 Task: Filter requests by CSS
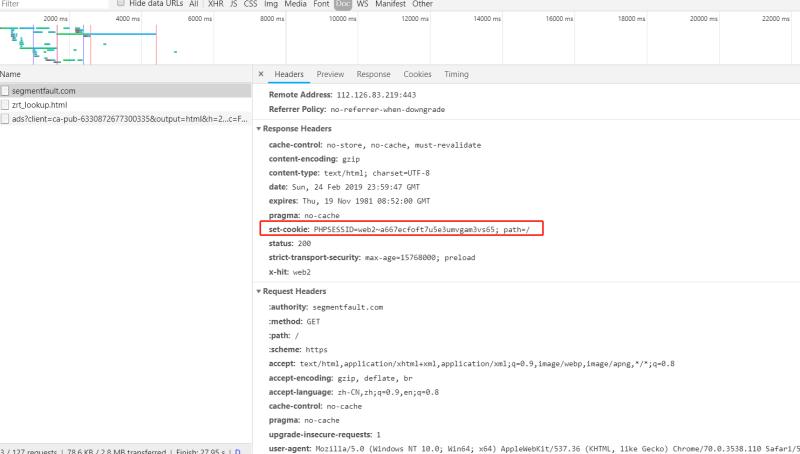[x=251, y=4]
